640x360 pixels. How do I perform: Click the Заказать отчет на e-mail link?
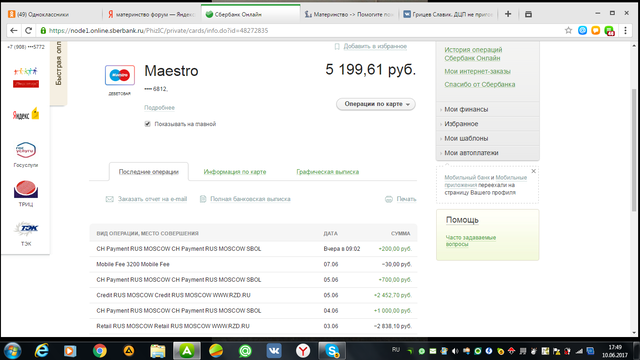[152, 199]
